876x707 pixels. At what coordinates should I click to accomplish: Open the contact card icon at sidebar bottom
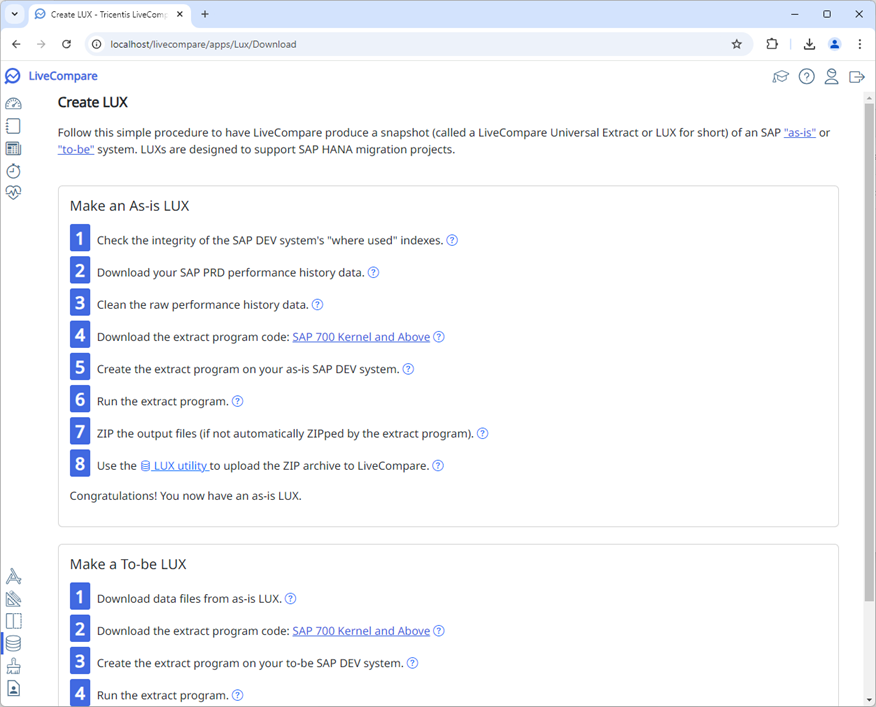(13, 688)
